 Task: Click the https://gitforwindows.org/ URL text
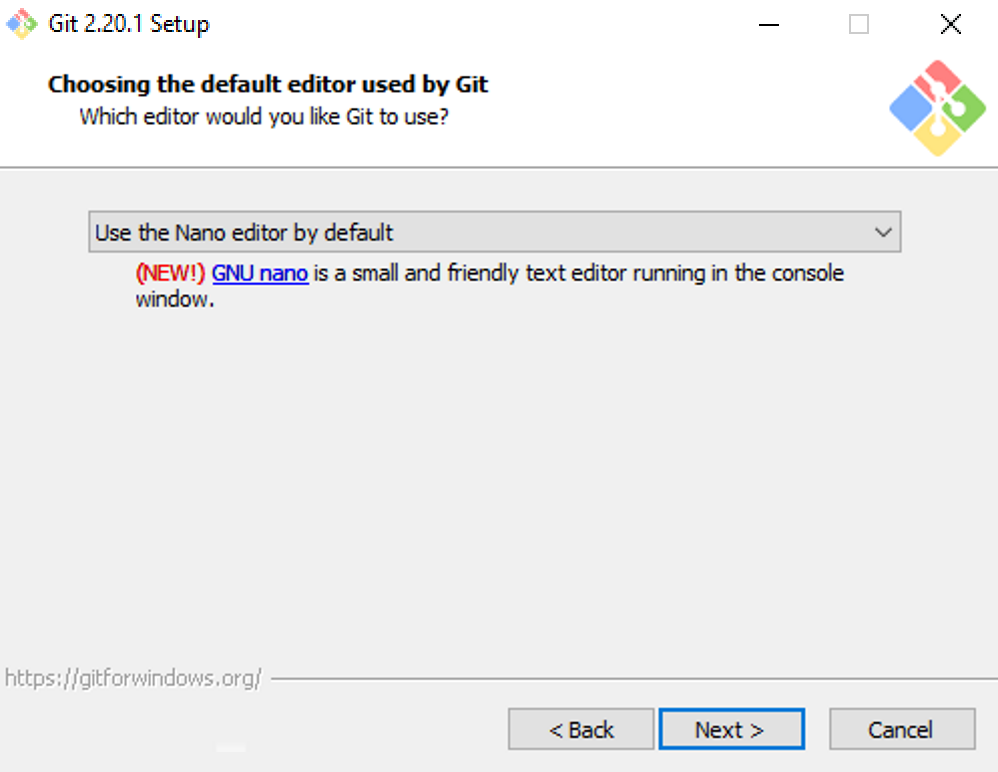coord(133,678)
